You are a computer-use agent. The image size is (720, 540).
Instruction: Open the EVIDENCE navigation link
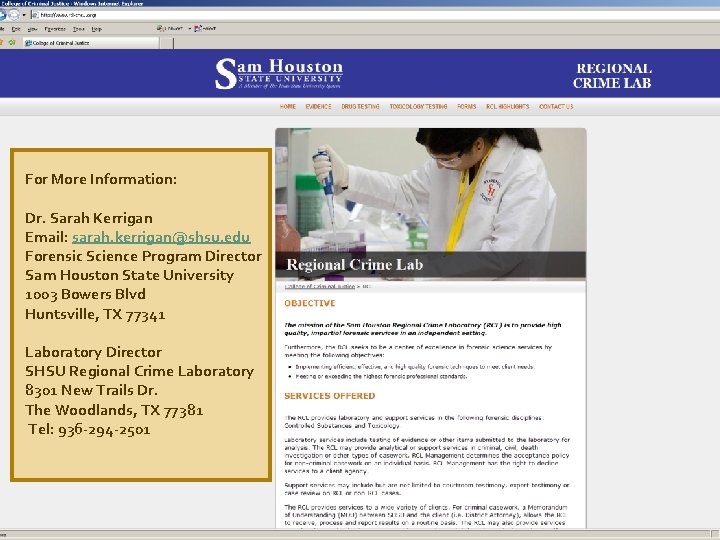tap(318, 107)
